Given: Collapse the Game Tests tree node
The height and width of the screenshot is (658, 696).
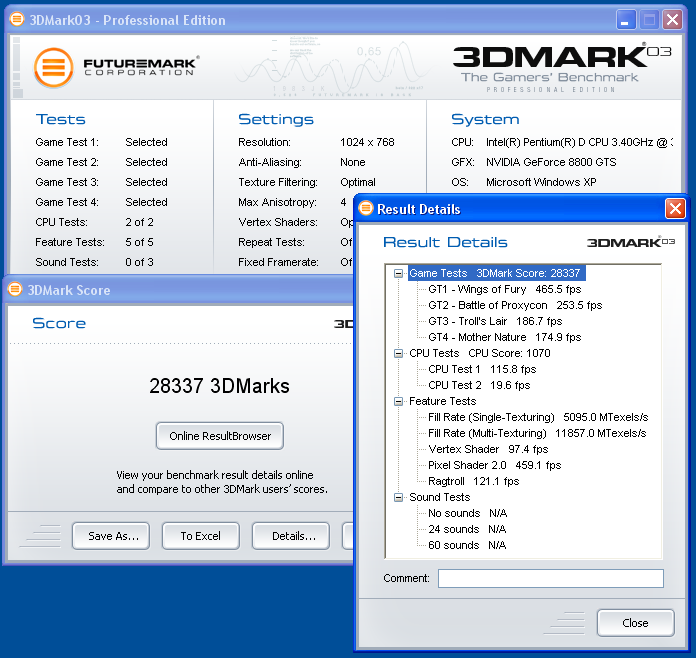Looking at the screenshot, I should 399,274.
